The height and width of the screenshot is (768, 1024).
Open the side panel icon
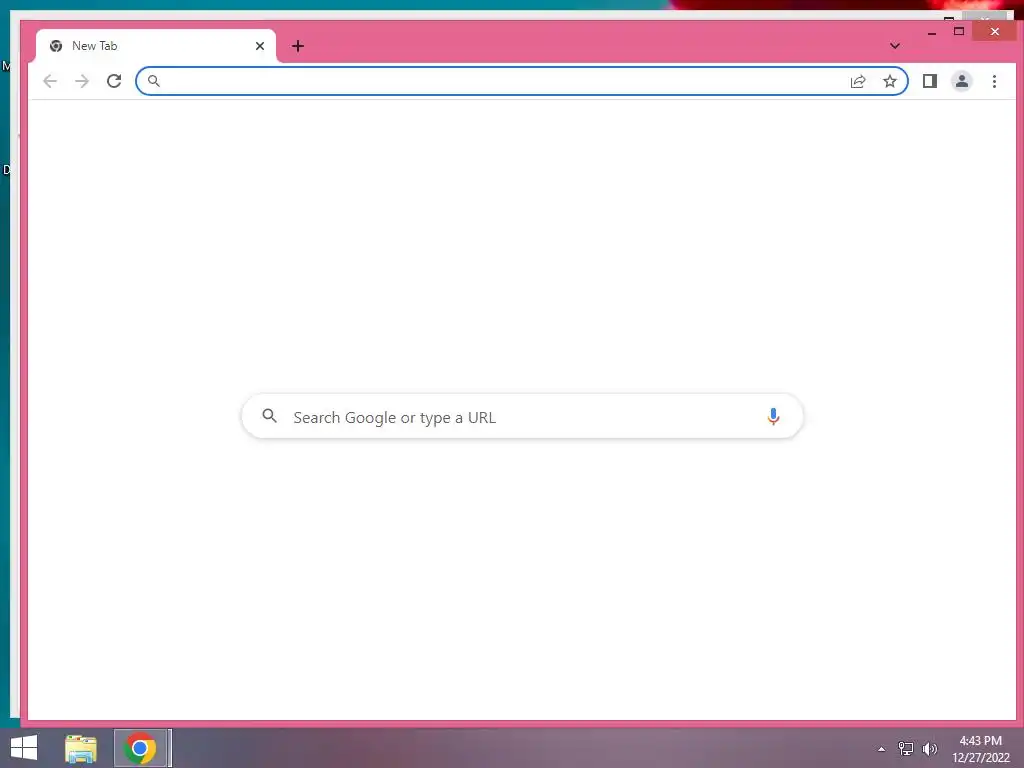[x=930, y=81]
